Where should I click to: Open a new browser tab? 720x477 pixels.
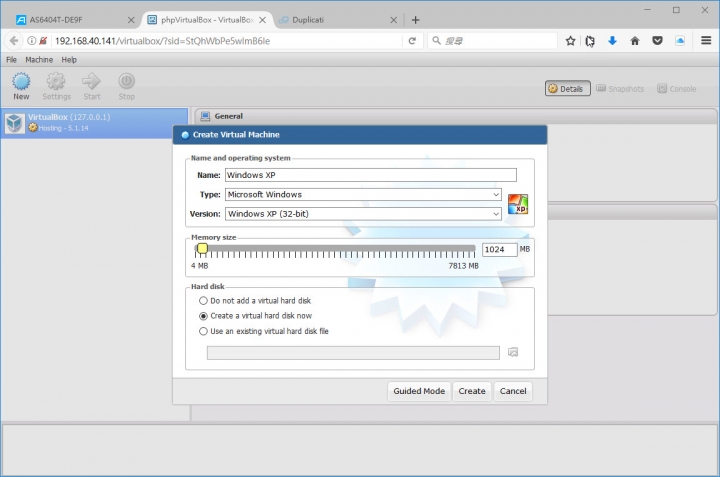coord(416,20)
